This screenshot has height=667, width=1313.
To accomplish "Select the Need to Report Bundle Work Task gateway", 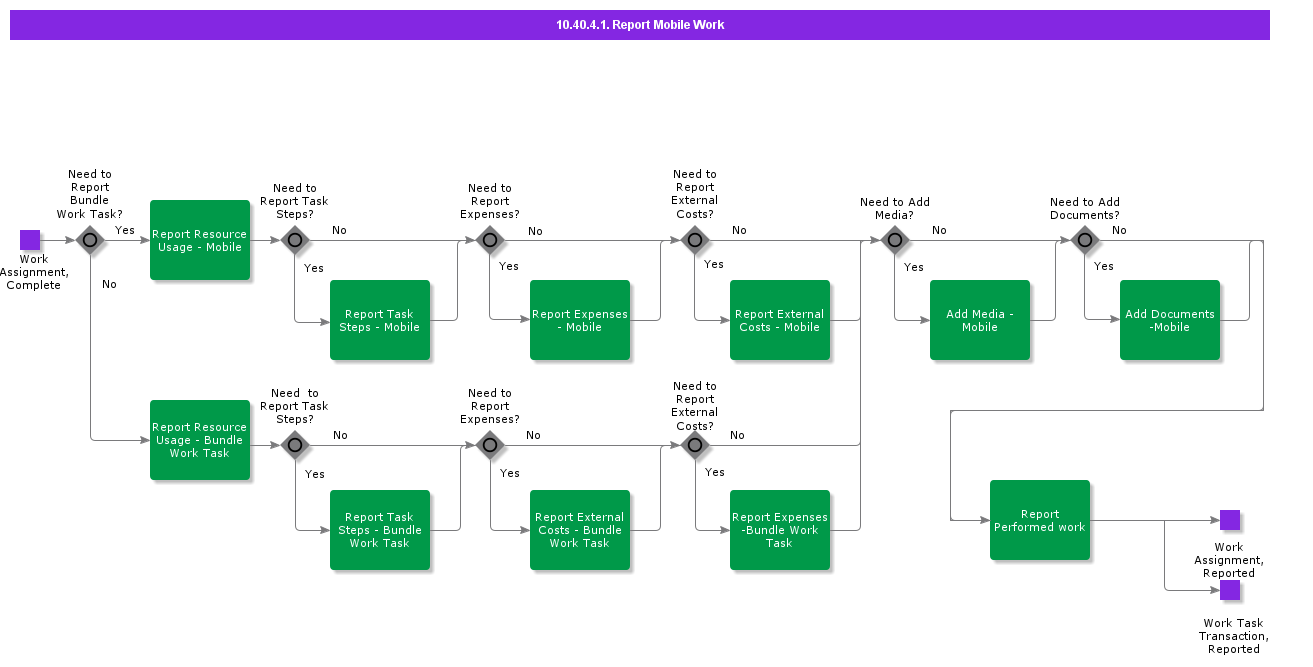I will pos(90,240).
